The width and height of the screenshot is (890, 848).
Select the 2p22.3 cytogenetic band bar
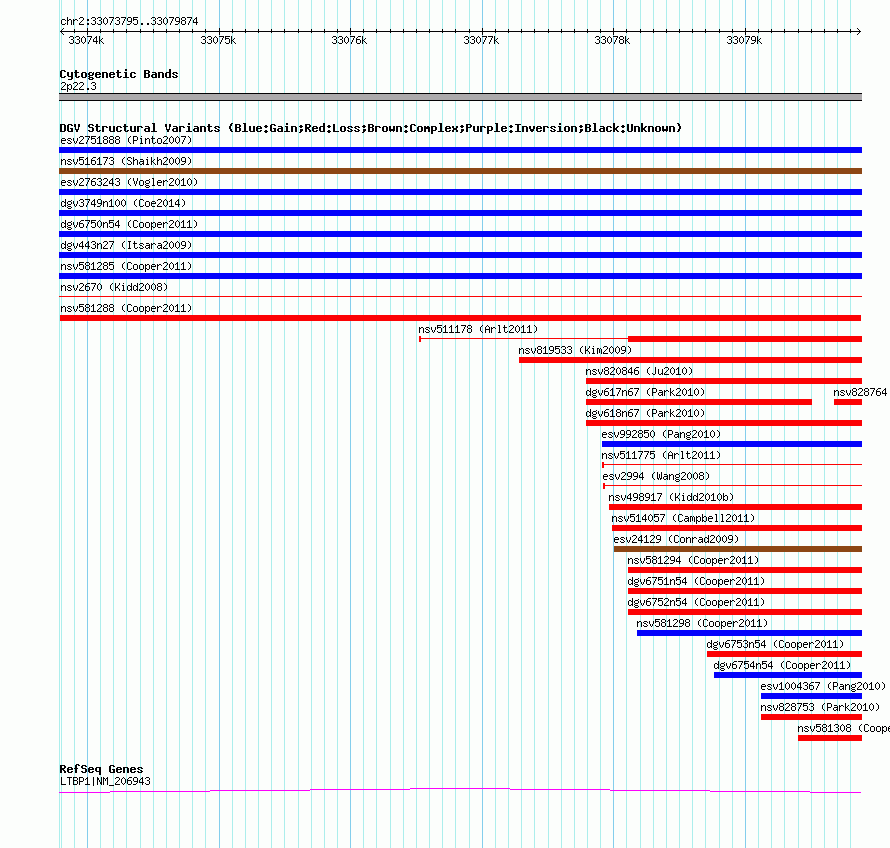click(460, 97)
